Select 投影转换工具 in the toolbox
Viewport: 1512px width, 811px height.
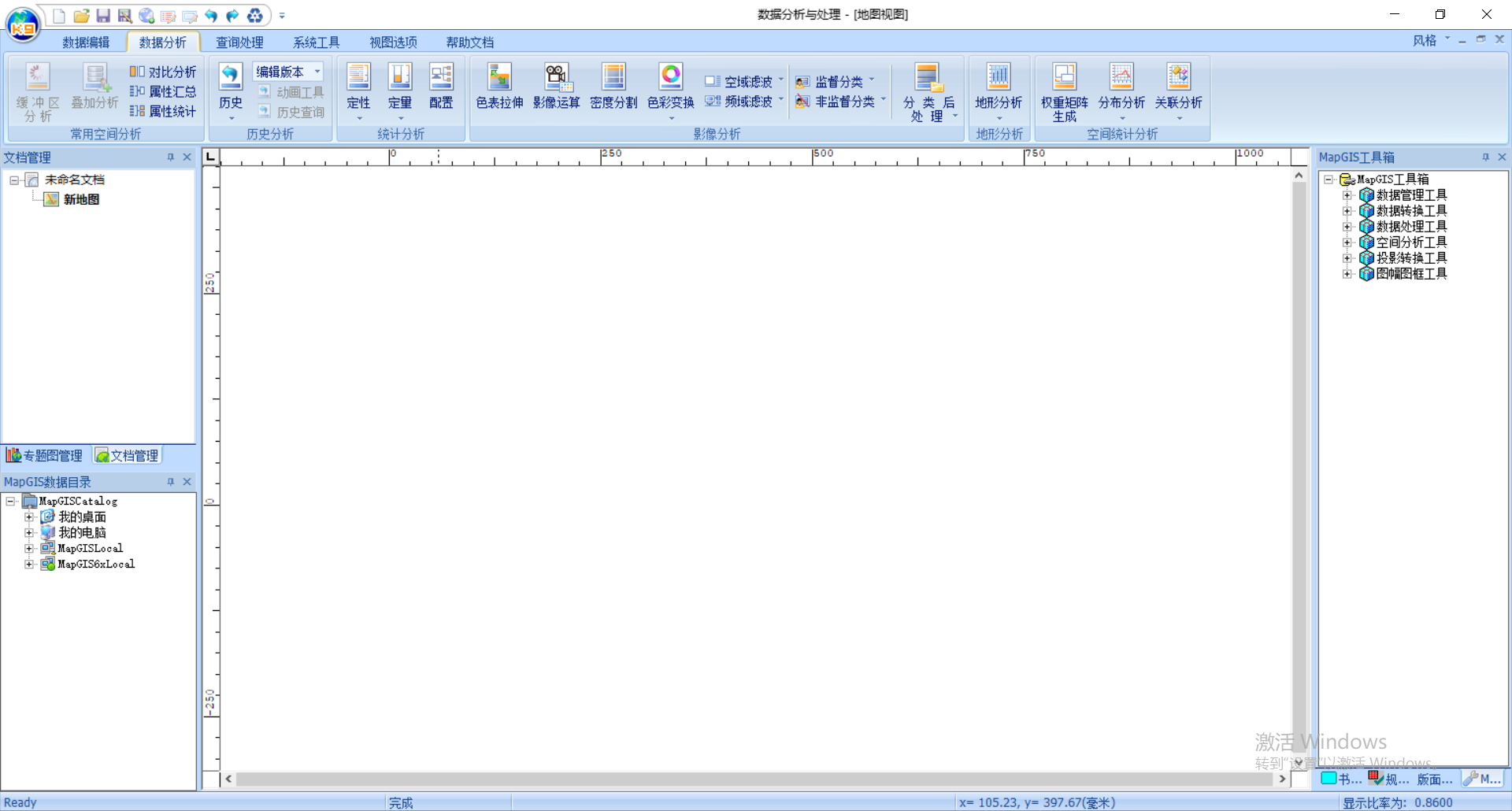pos(1411,258)
